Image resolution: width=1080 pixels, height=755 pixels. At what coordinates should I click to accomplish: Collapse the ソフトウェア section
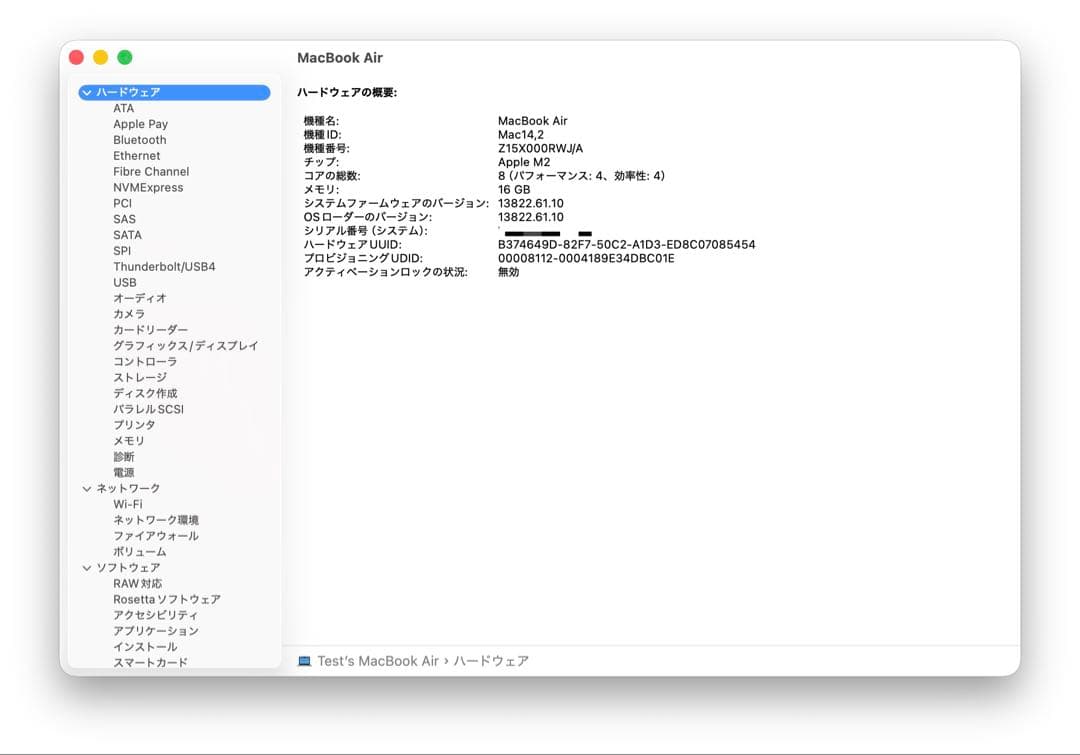[87, 567]
